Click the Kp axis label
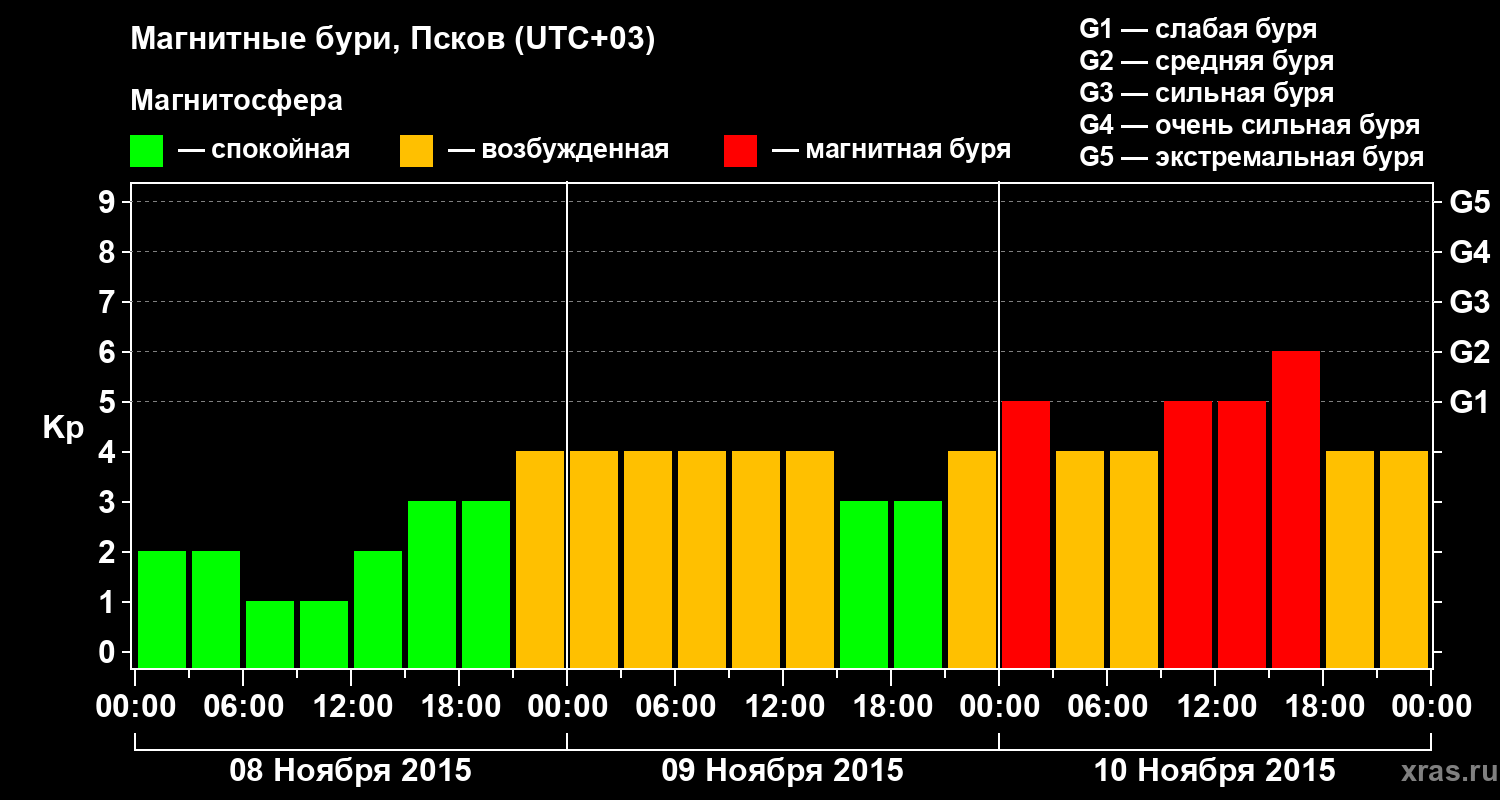The height and width of the screenshot is (800, 1500). (x=64, y=430)
